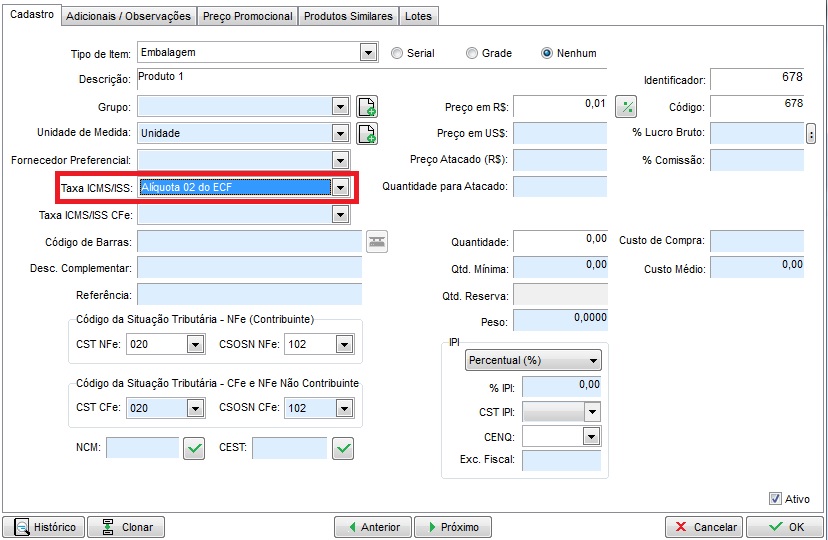Screen dimensions: 828x540
Task: Open the Taxa ICMS/ISS dropdown list
Action: tap(341, 187)
